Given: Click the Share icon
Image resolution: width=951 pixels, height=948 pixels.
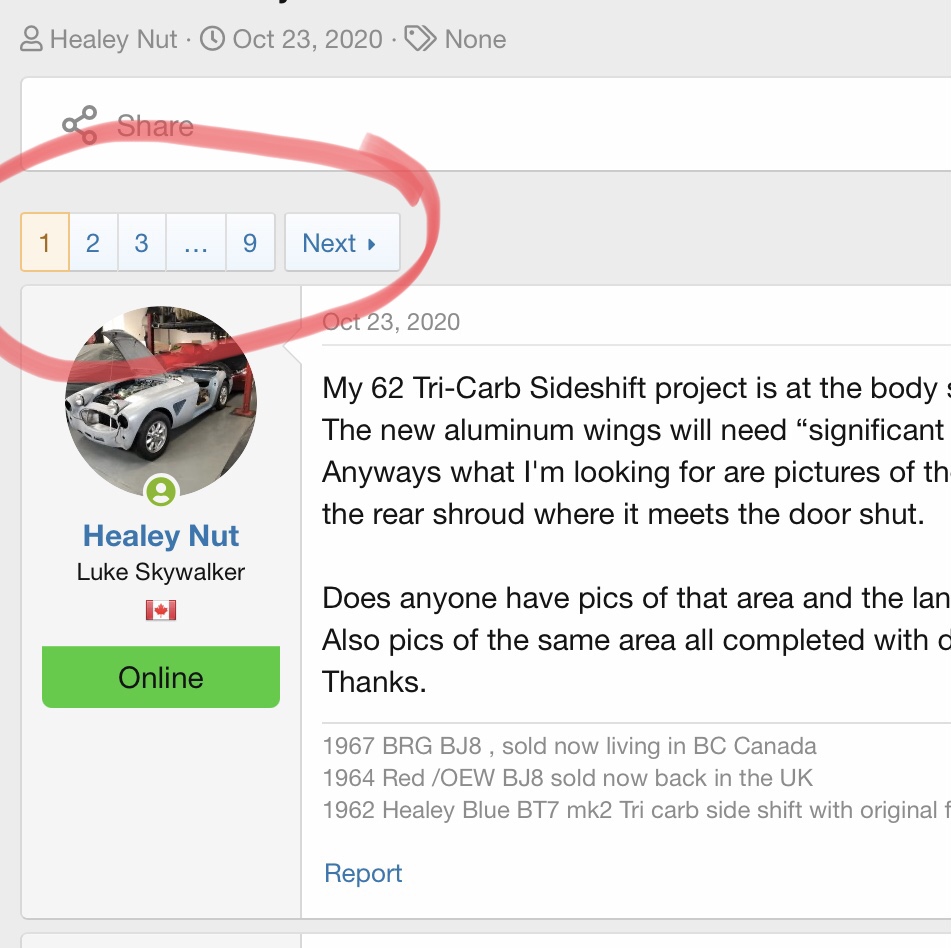Looking at the screenshot, I should (x=79, y=125).
